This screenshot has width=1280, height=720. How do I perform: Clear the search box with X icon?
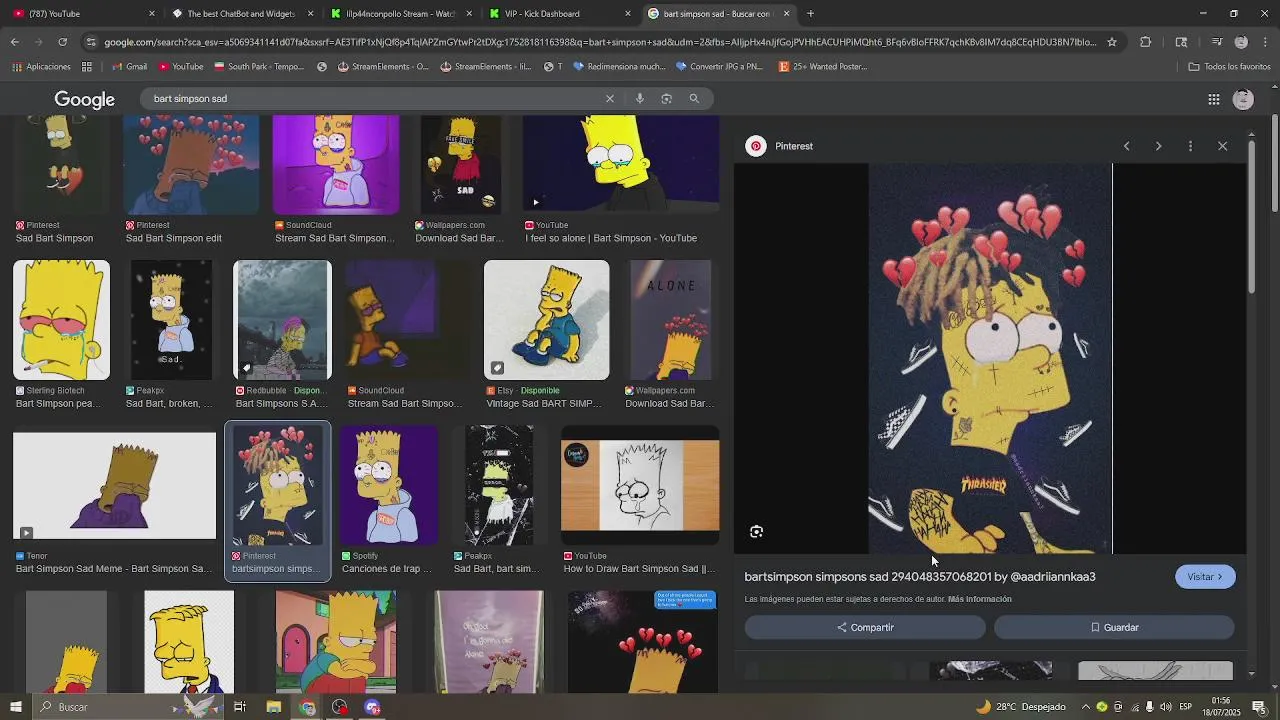pos(609,98)
